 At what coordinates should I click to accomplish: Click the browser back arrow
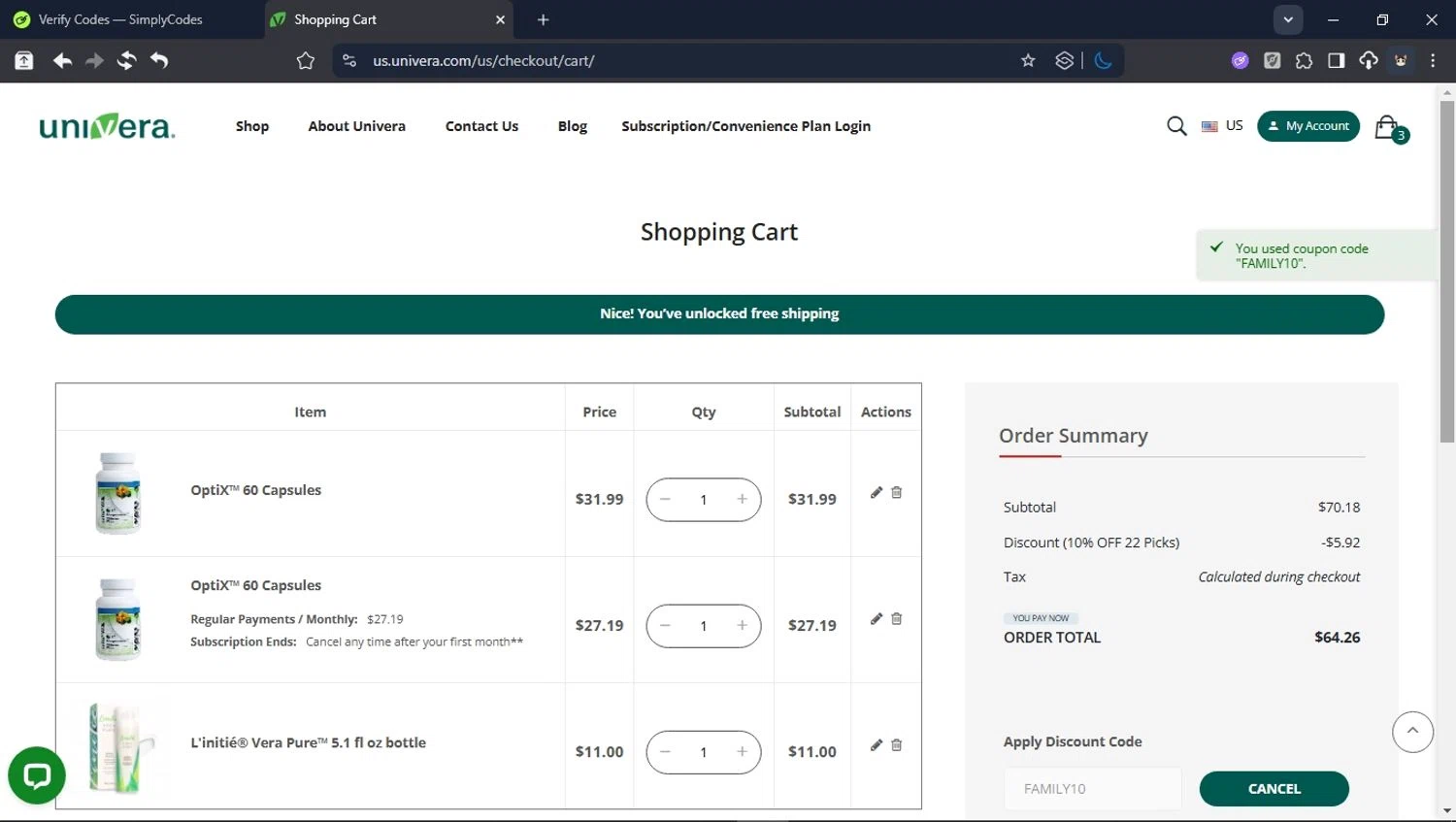pyautogui.click(x=62, y=60)
